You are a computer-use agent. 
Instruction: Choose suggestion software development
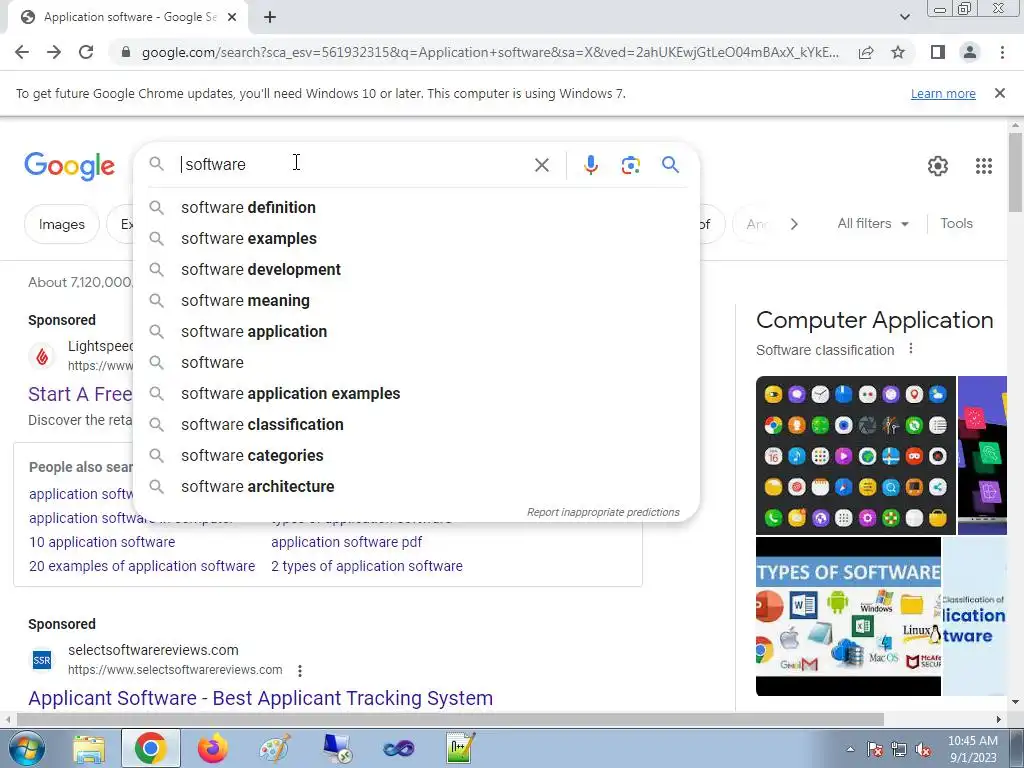pos(416,270)
